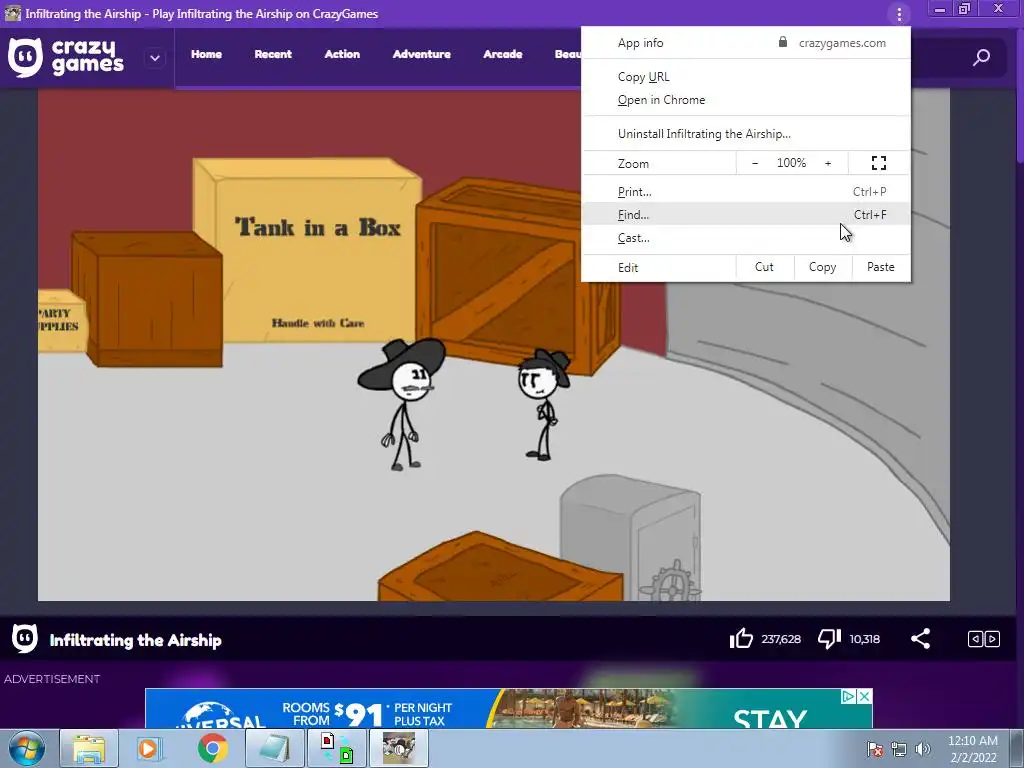
Task: Select the Action category
Action: (342, 54)
